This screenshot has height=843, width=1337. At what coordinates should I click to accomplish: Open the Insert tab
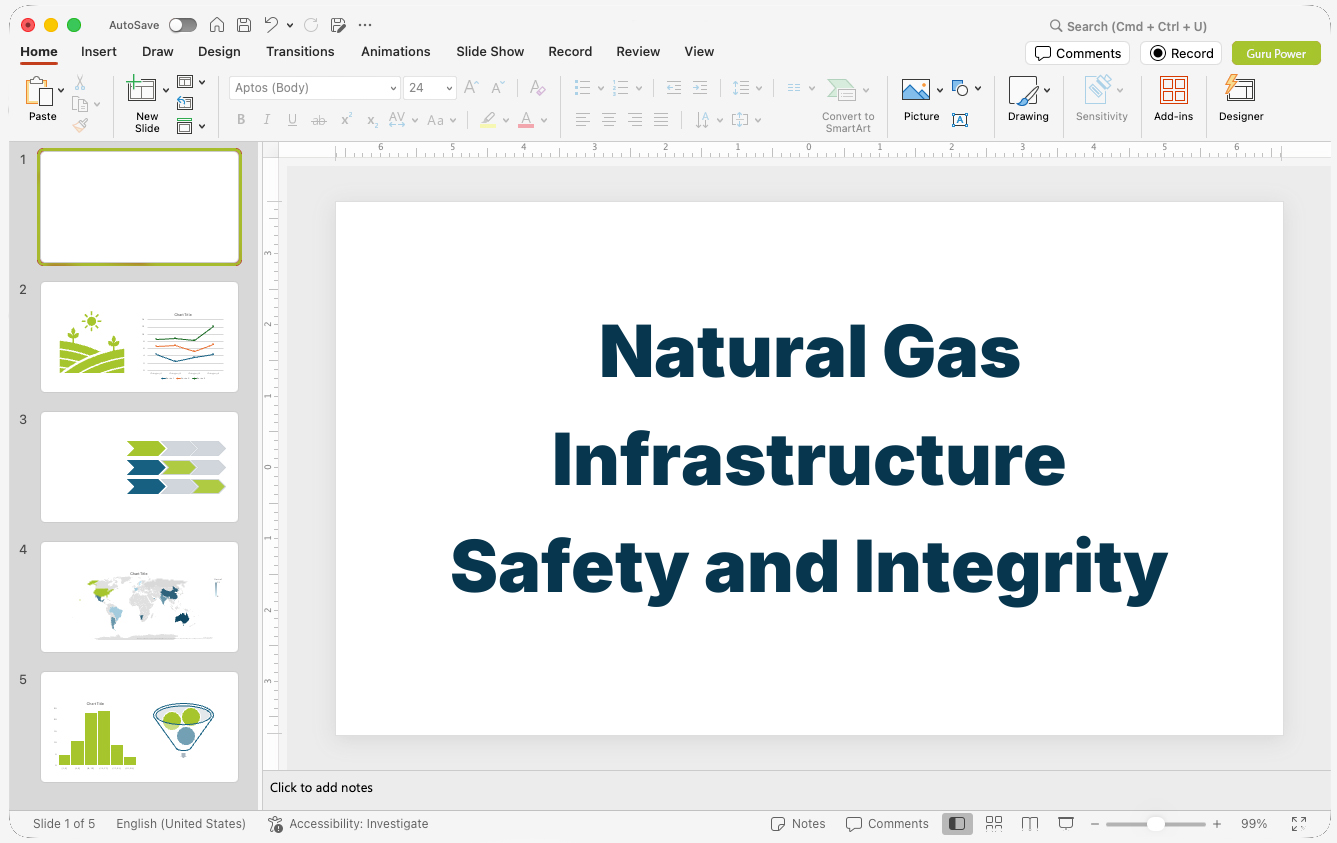tap(99, 52)
